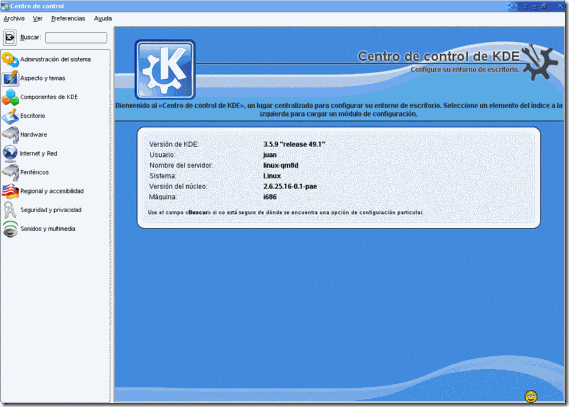Click the kernel version "2.6.25.16-0.1-pae"
The width and height of the screenshot is (569, 407).
(290, 186)
